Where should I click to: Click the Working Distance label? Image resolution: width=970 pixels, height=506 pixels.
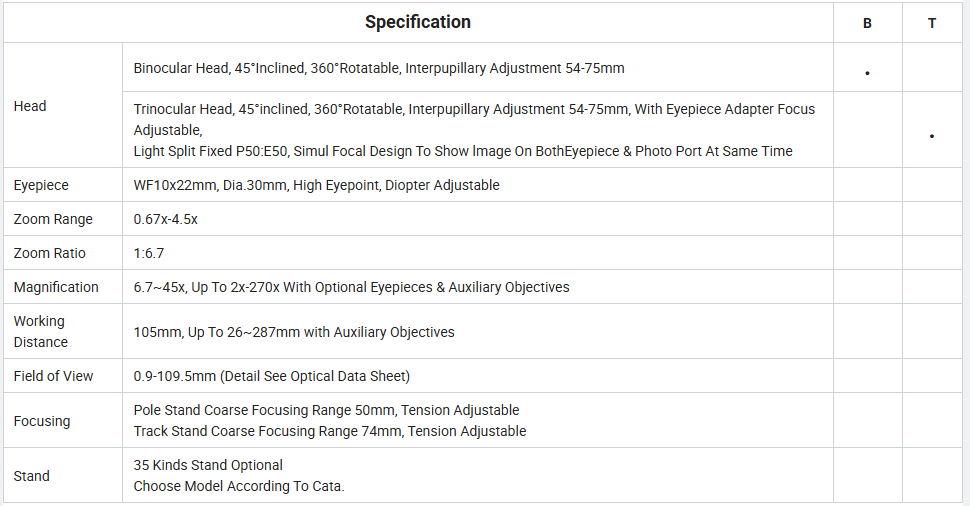point(41,332)
